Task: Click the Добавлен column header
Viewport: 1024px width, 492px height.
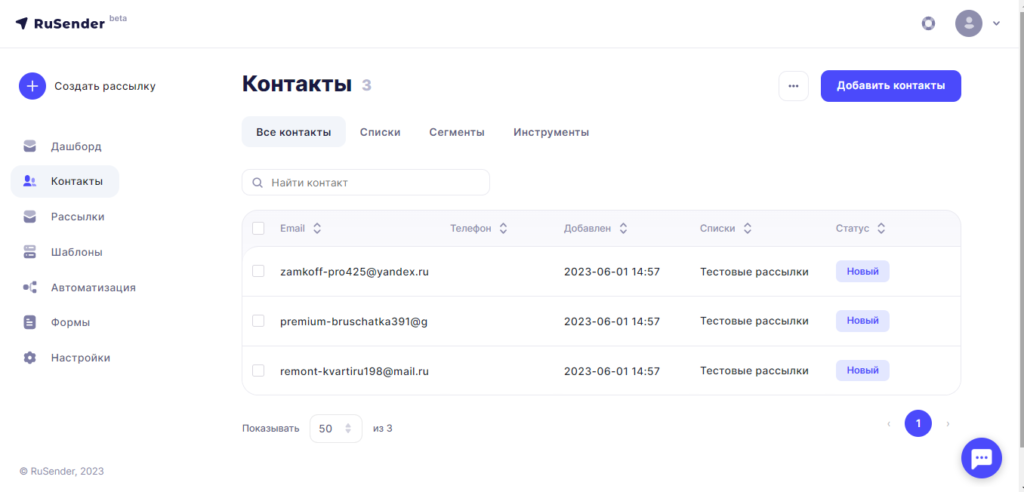Action: click(588, 228)
